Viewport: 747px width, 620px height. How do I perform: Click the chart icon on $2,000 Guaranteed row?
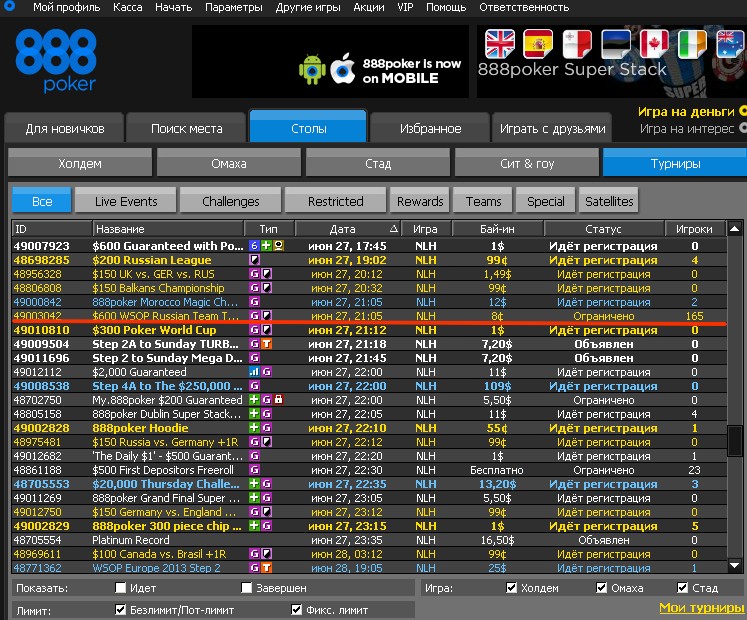click(254, 372)
